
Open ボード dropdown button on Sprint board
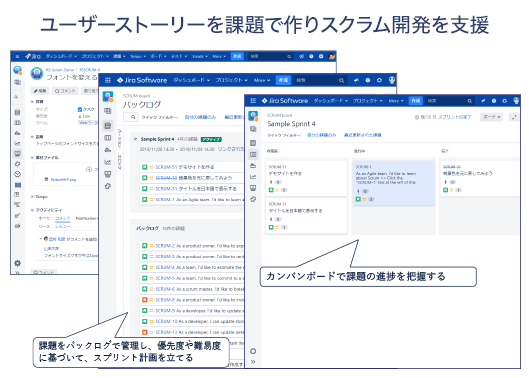point(491,117)
